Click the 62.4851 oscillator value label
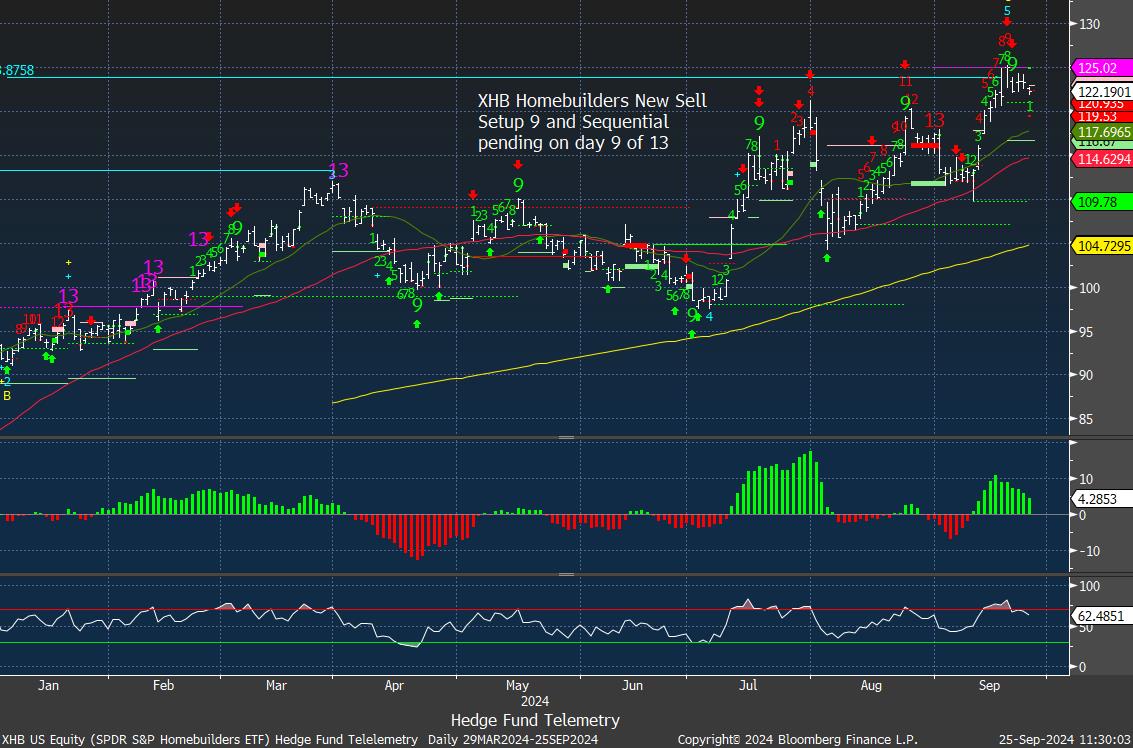Screen dimensions: 1133x748 coord(1100,617)
